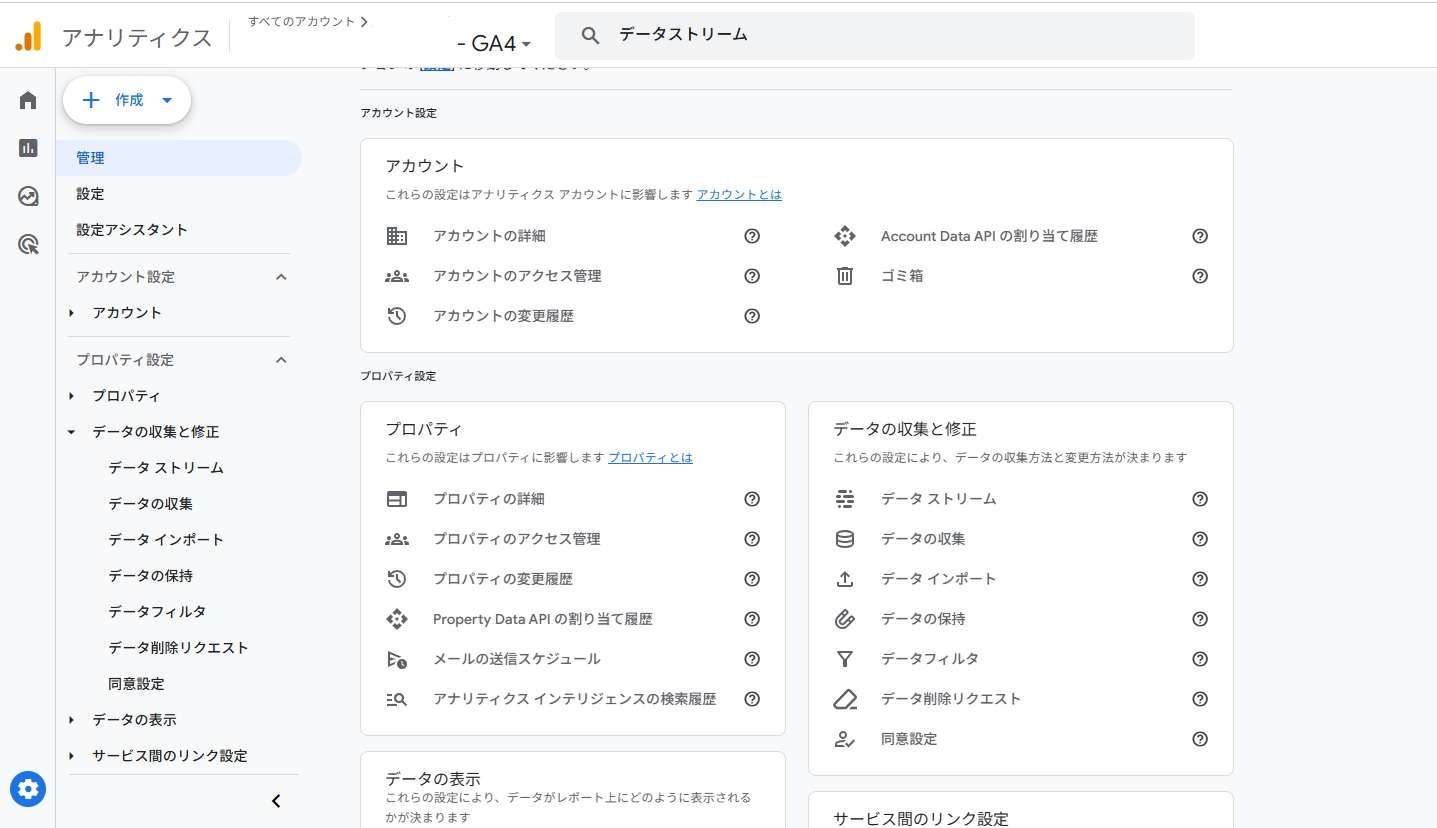Expand the サービス間のリンク設定 tree item in sidebar

72,756
